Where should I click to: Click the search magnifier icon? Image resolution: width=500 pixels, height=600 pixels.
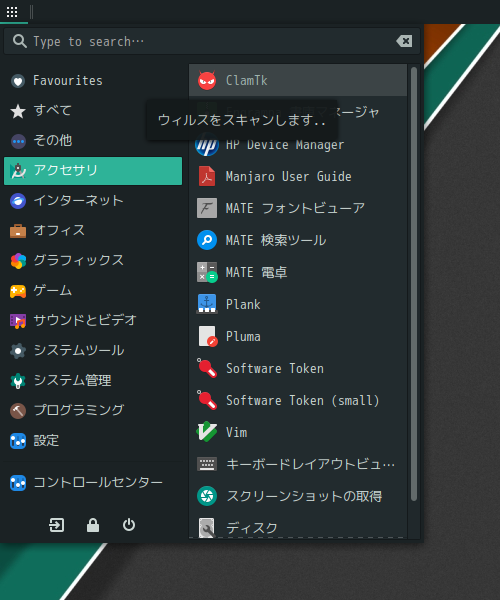point(19,41)
